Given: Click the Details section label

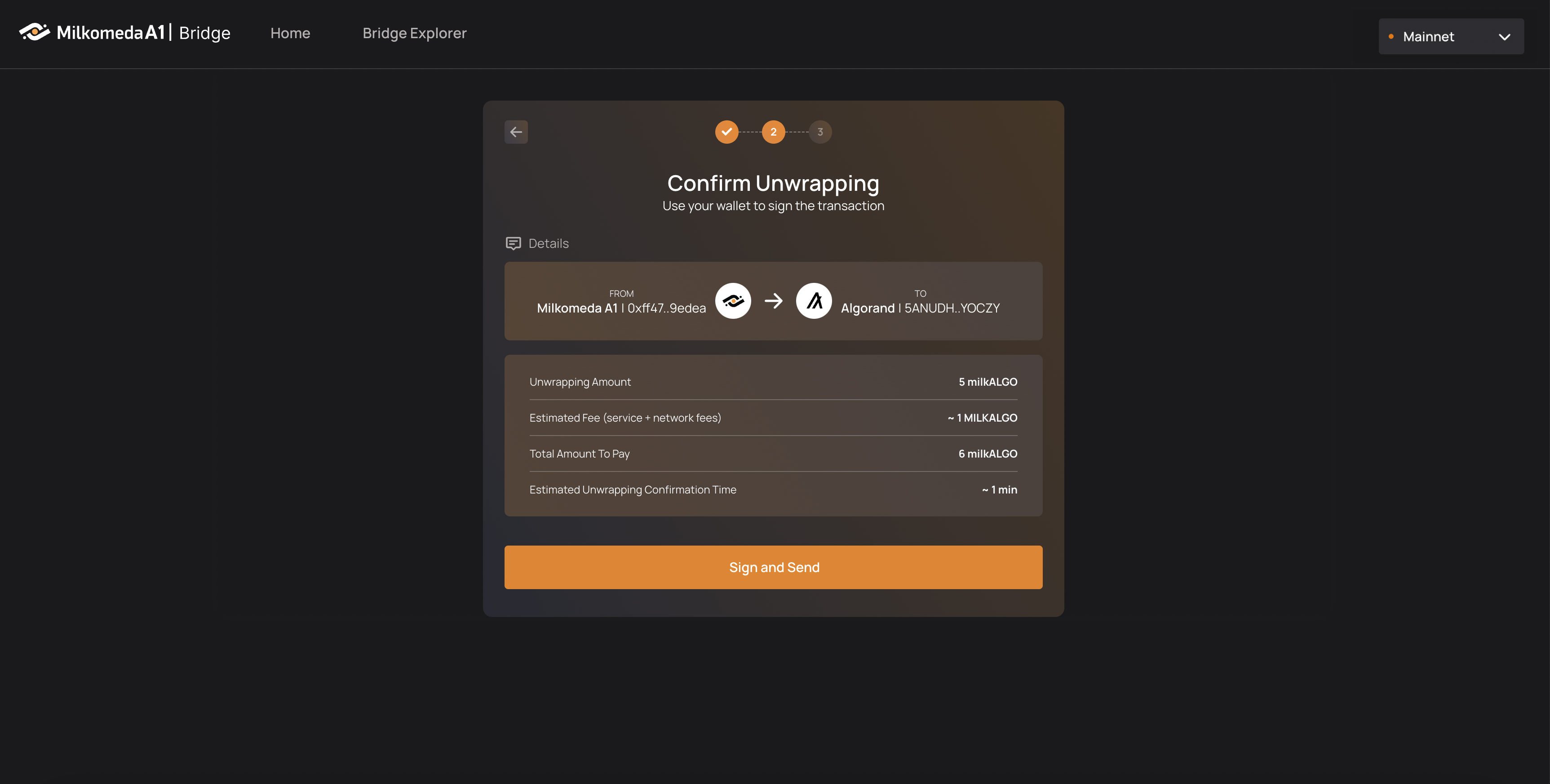Looking at the screenshot, I should [x=548, y=243].
